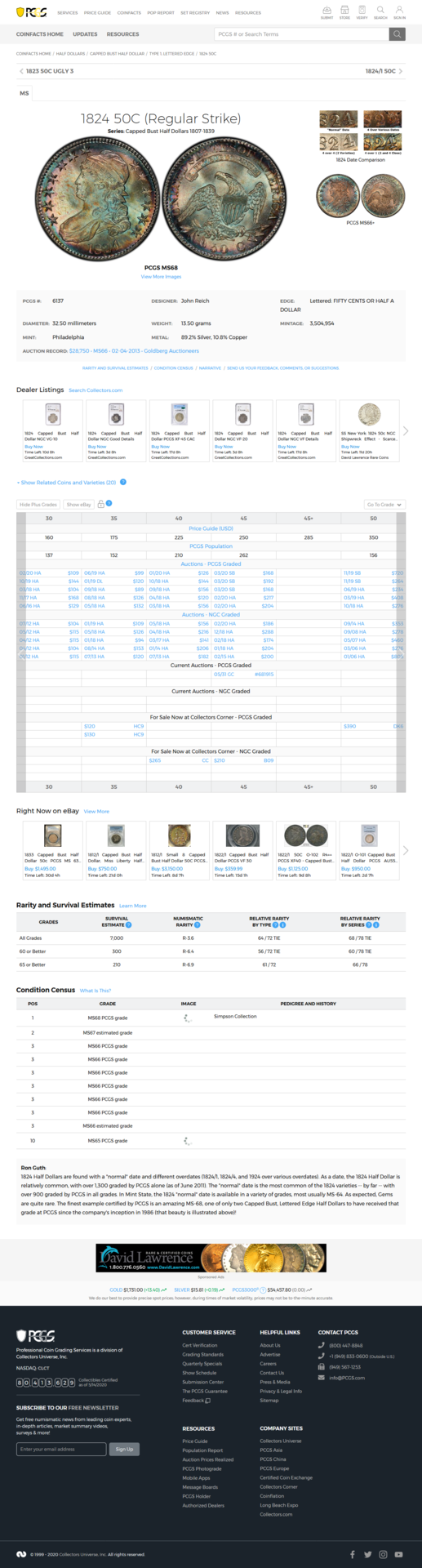This screenshot has width=422, height=1568.
Task: Toggle the Show eBay button
Action: pyautogui.click(x=79, y=505)
